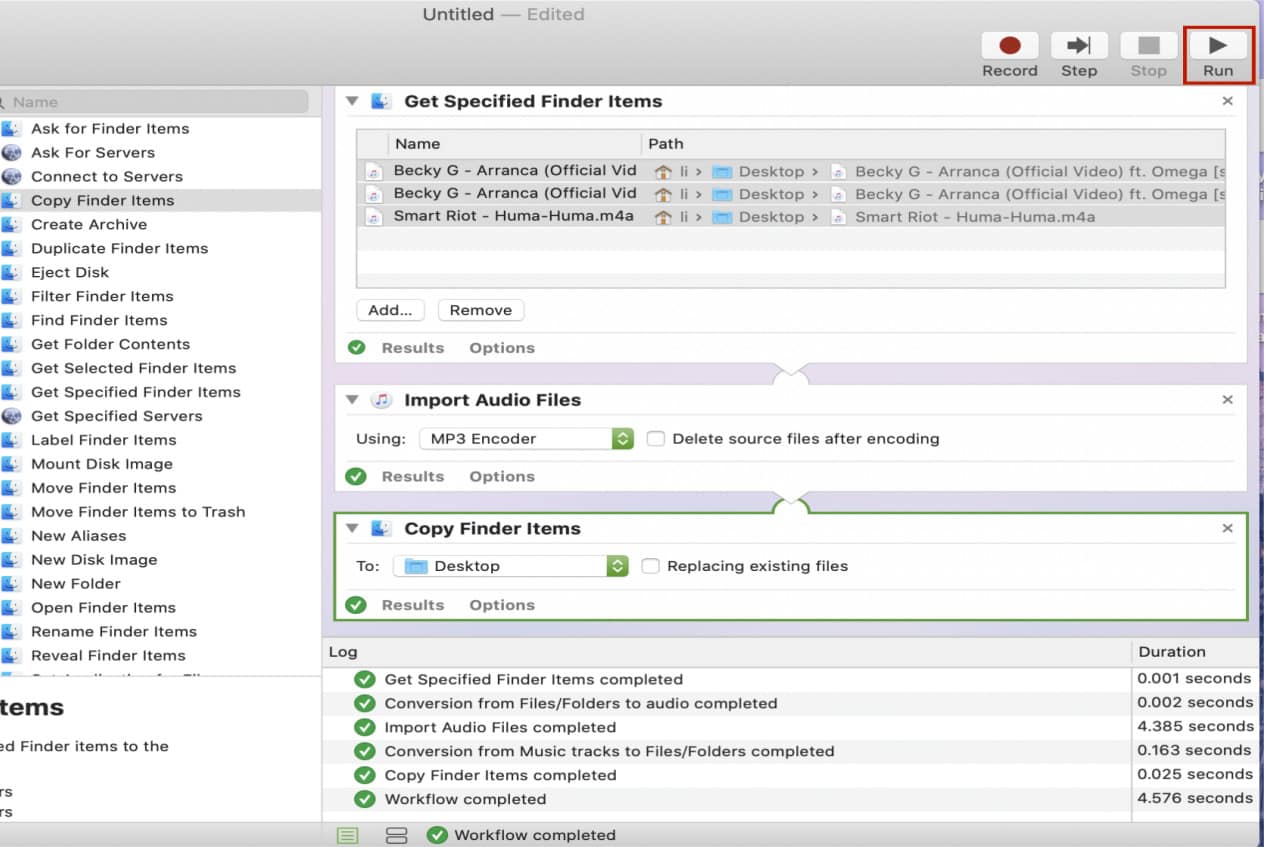The height and width of the screenshot is (847, 1265).
Task: Click the Add... button
Action: pyautogui.click(x=390, y=310)
